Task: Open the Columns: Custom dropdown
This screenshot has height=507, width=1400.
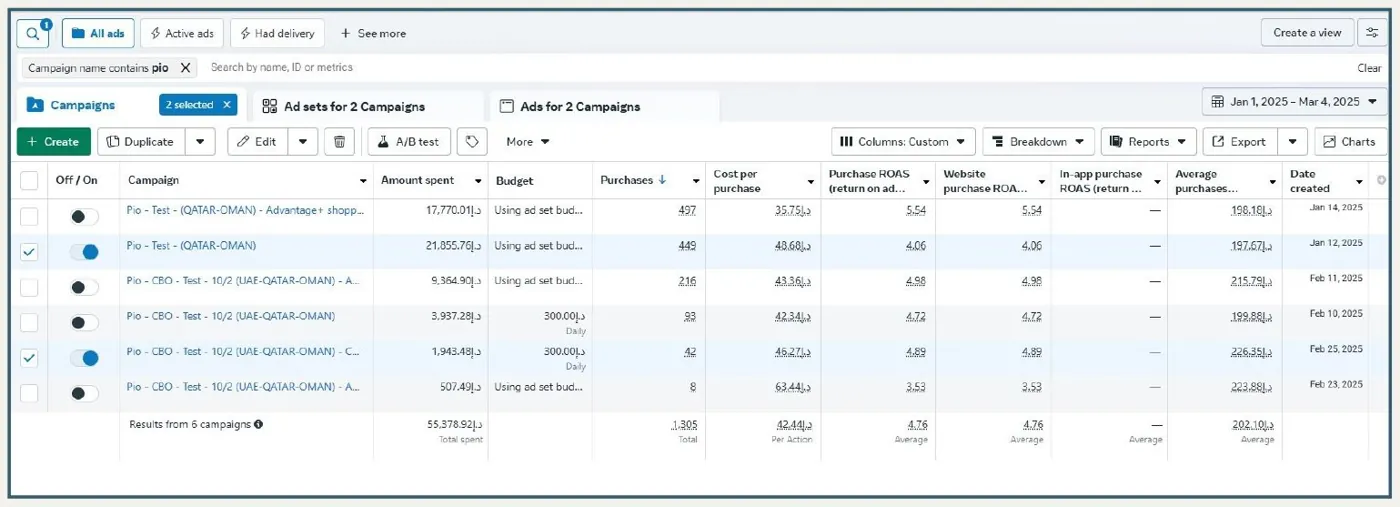Action: click(x=904, y=142)
